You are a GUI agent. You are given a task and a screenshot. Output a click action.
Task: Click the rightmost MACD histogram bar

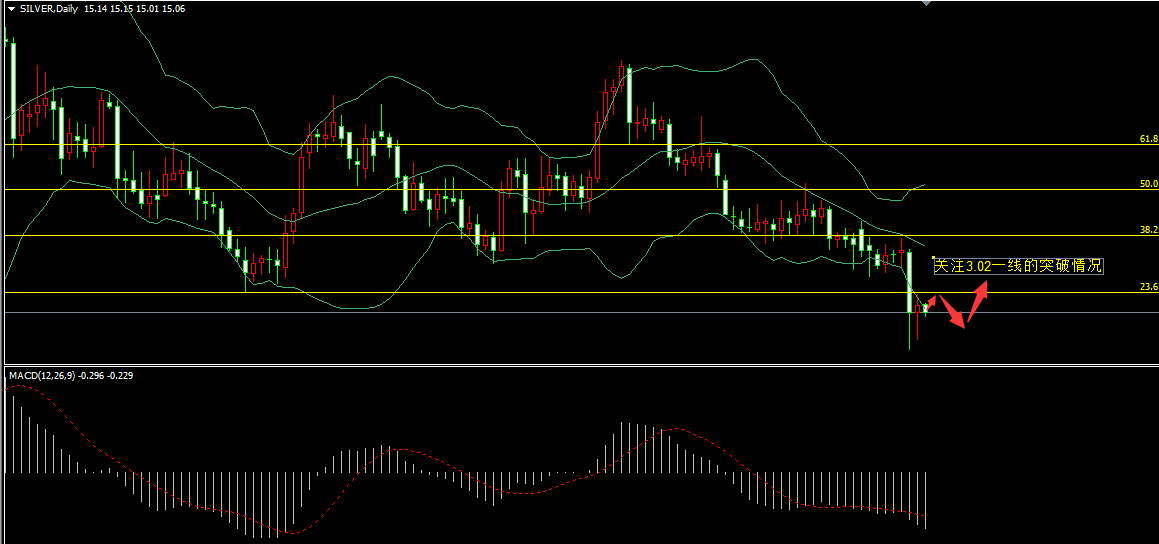pos(927,500)
